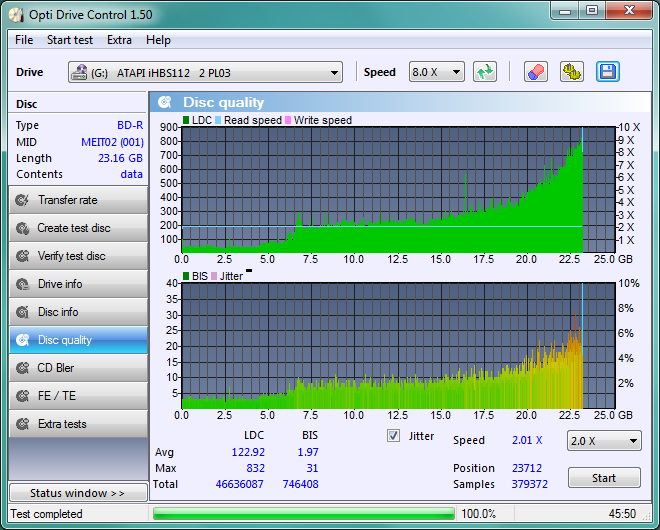Open the Help menu
The width and height of the screenshot is (660, 530).
158,40
